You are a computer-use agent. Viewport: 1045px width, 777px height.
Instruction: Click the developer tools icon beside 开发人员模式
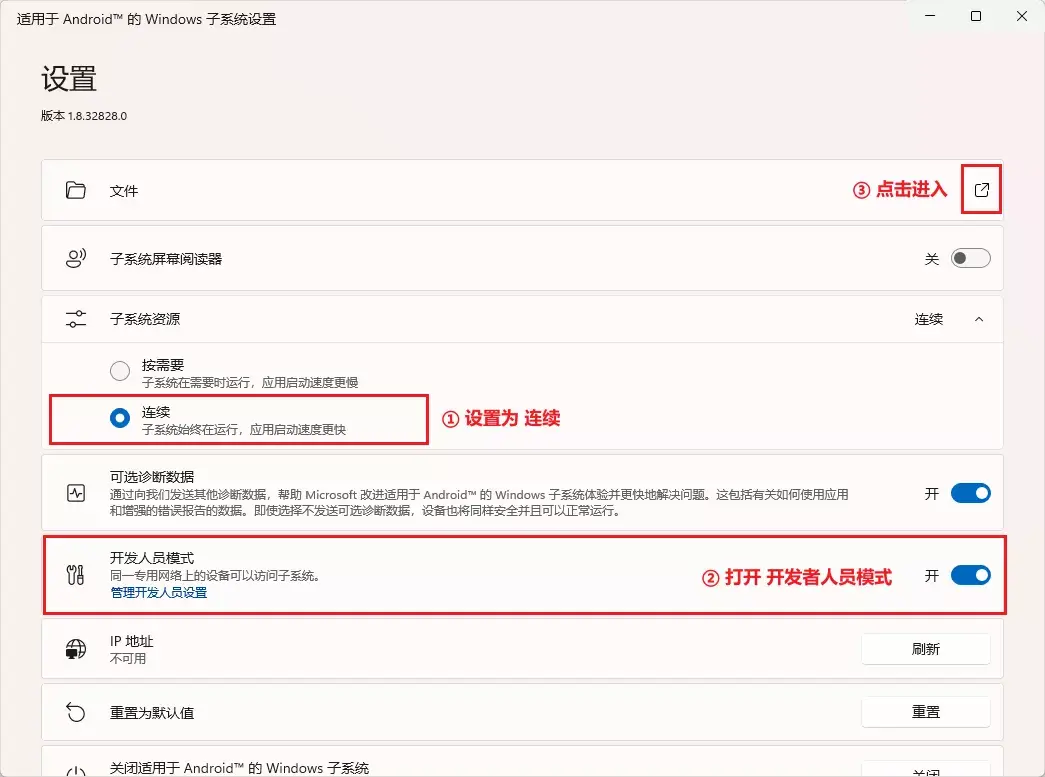pyautogui.click(x=76, y=574)
